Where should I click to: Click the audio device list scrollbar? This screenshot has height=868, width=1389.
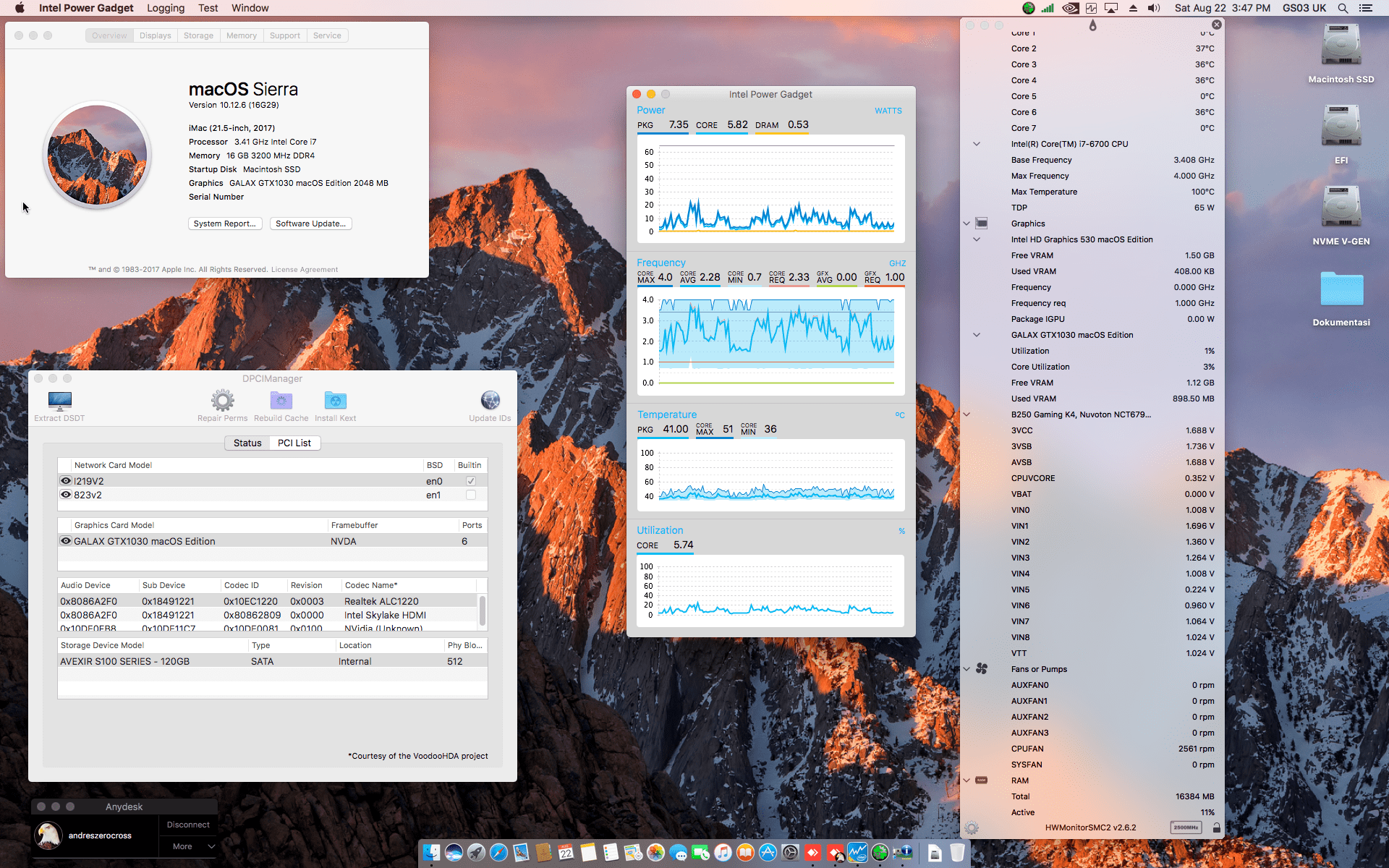click(483, 610)
